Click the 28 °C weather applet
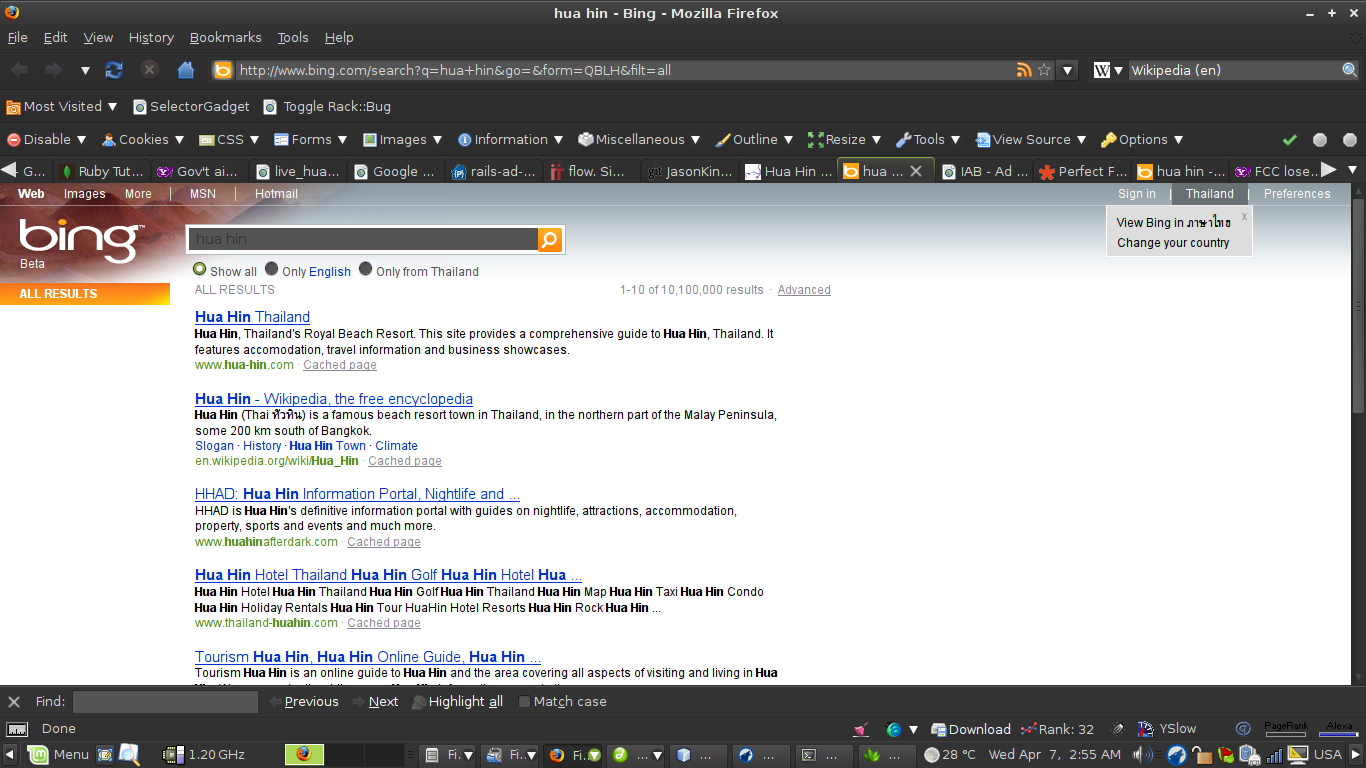The image size is (1366, 768). (950, 755)
